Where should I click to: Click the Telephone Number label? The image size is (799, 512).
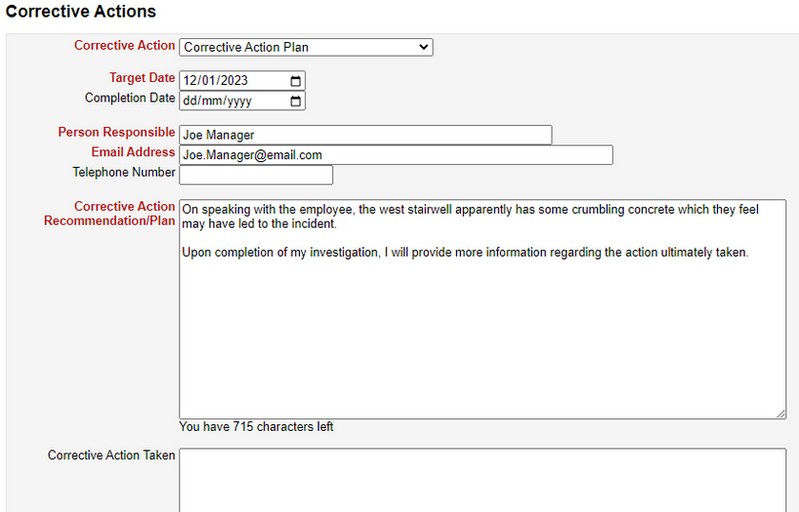tap(124, 172)
